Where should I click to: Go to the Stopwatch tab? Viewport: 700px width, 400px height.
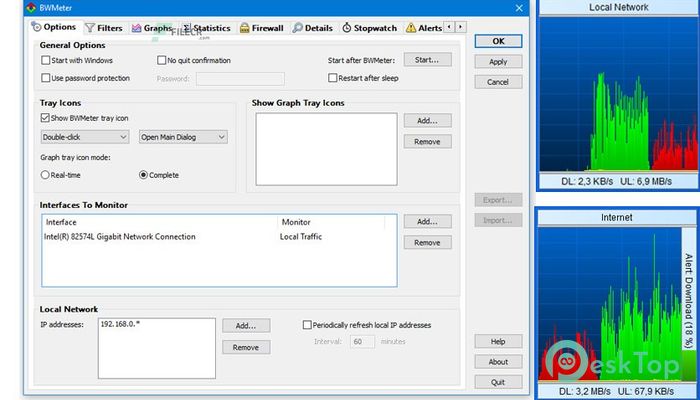click(370, 28)
